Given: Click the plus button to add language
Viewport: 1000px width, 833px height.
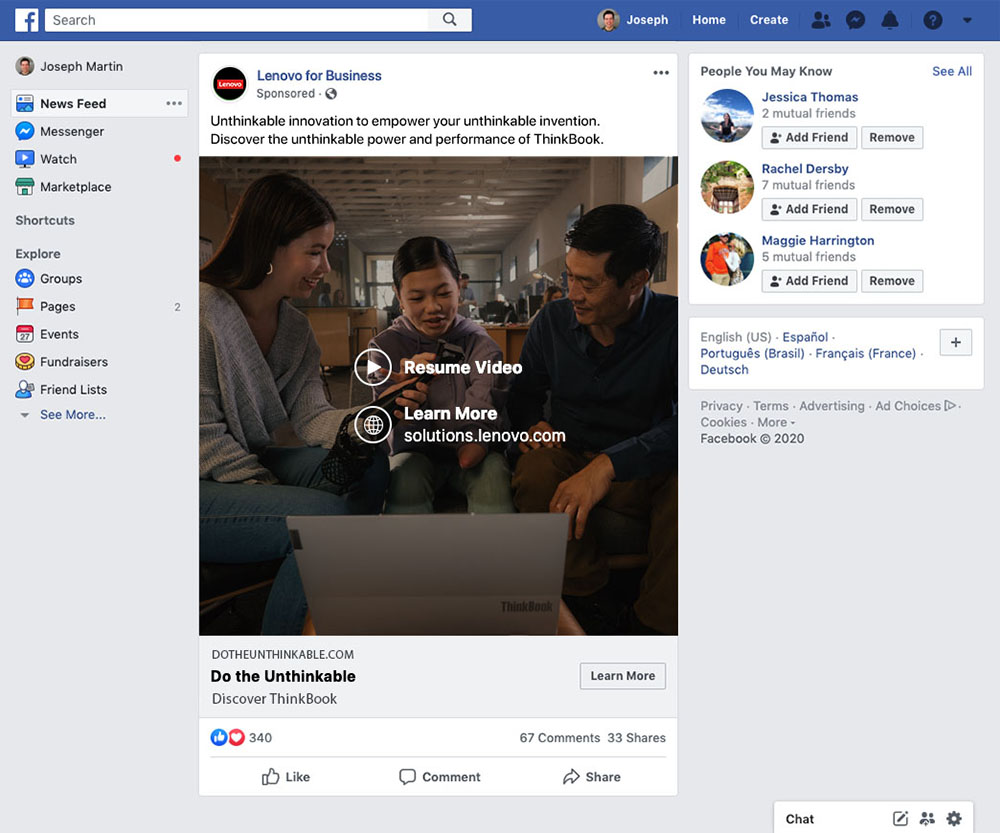Looking at the screenshot, I should coord(955,343).
